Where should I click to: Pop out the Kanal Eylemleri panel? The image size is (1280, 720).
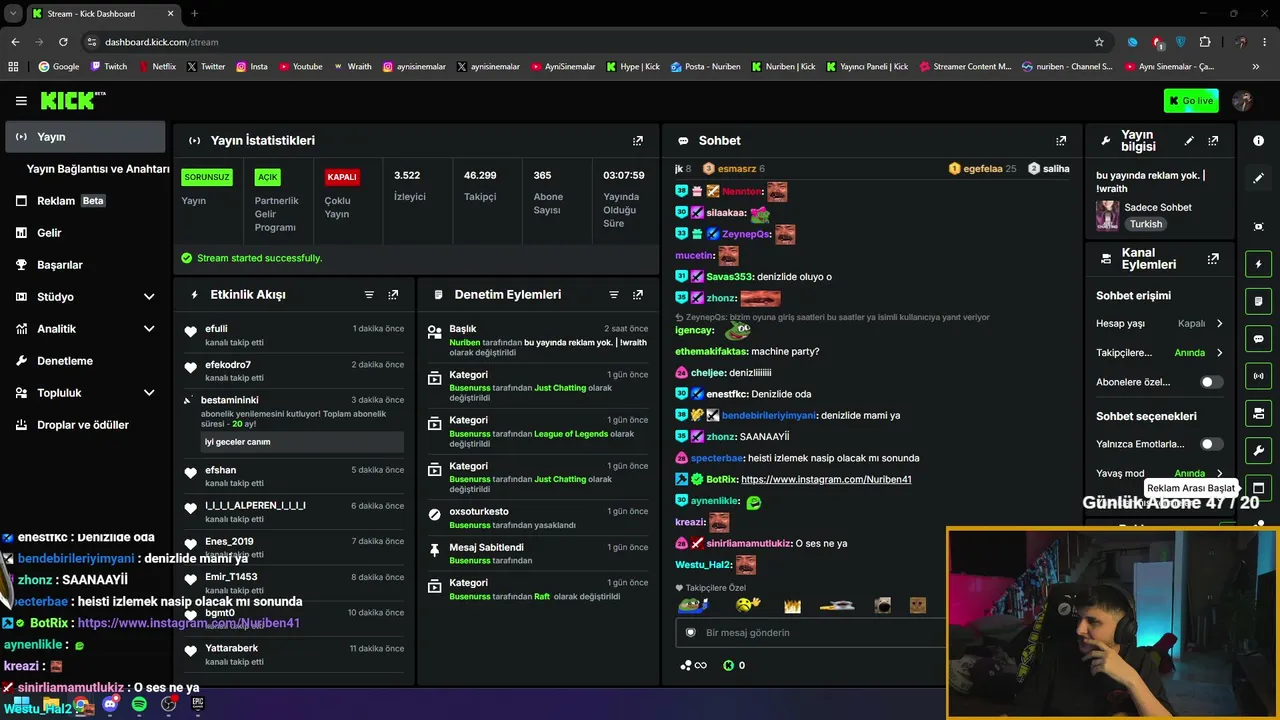[x=1213, y=259]
